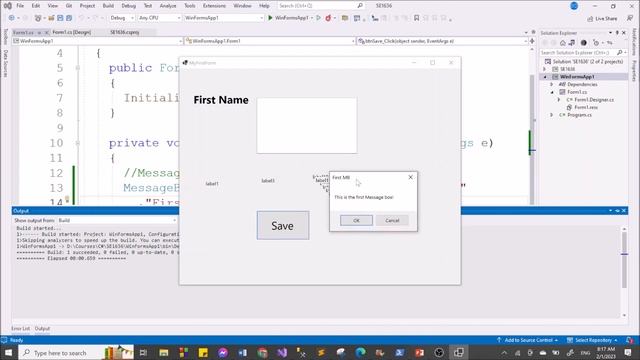Click Start Without Debugging outline arrow

tap(319, 18)
